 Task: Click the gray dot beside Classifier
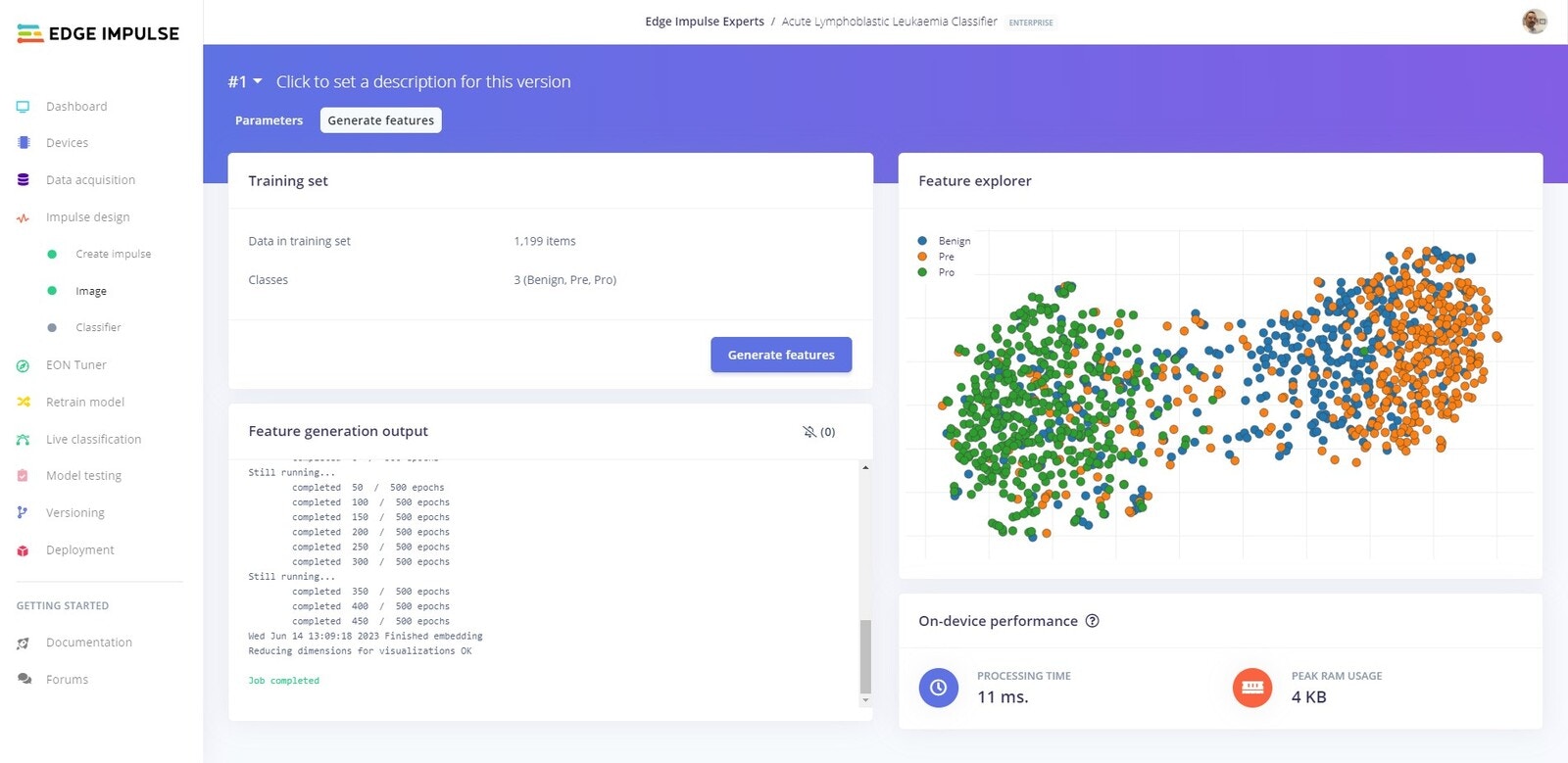[52, 328]
